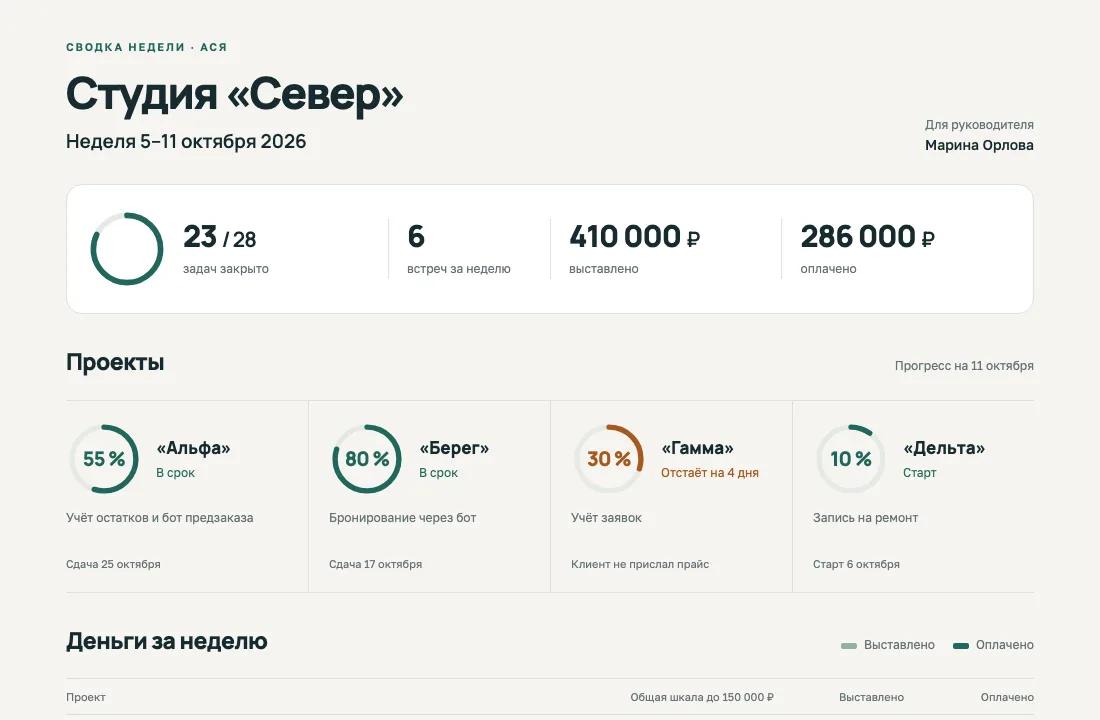Click the Для руководителя label
The width and height of the screenshot is (1100, 720).
[979, 124]
